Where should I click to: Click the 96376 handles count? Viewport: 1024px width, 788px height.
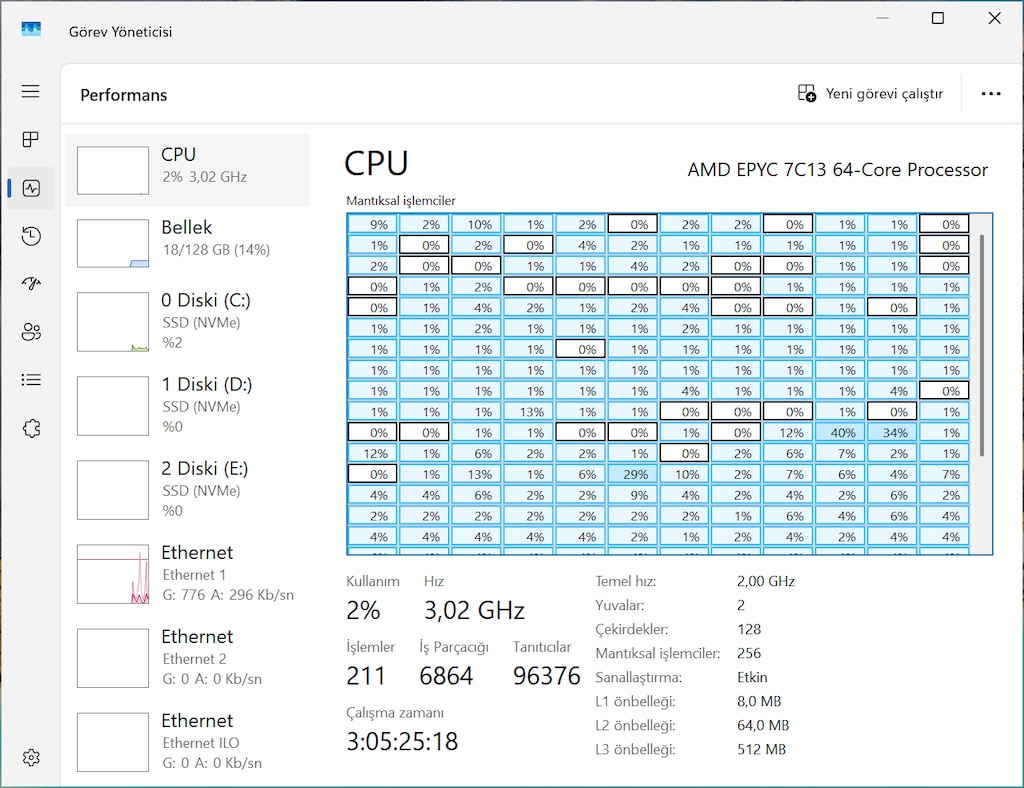pos(547,676)
